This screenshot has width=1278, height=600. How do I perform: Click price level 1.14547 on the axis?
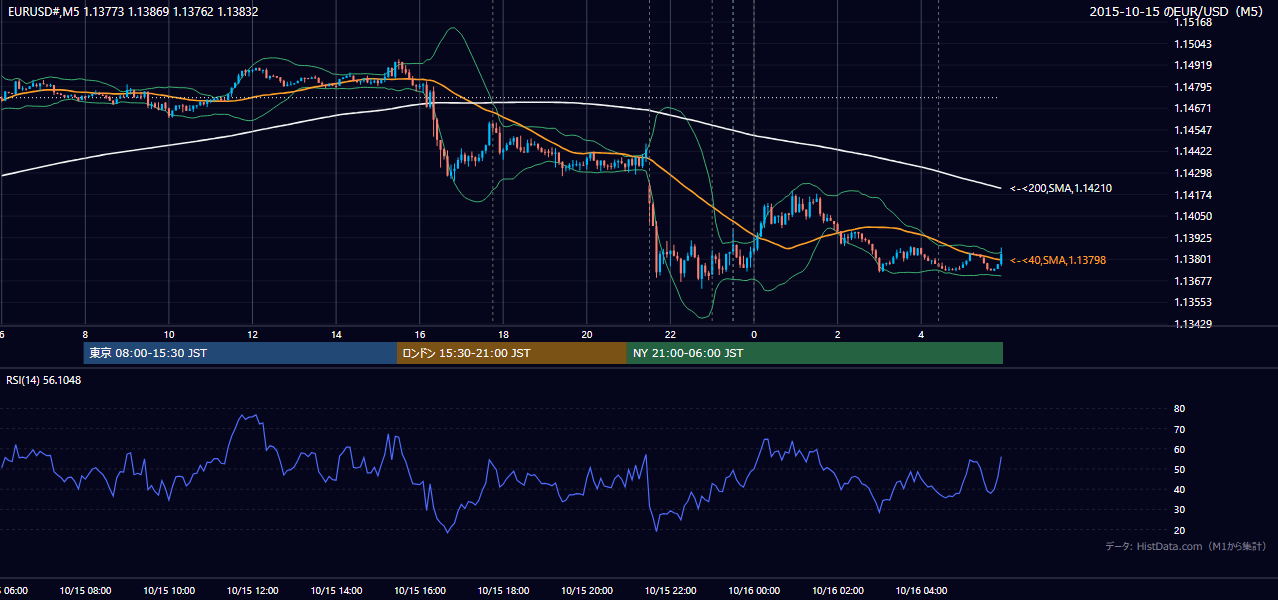pos(1192,130)
